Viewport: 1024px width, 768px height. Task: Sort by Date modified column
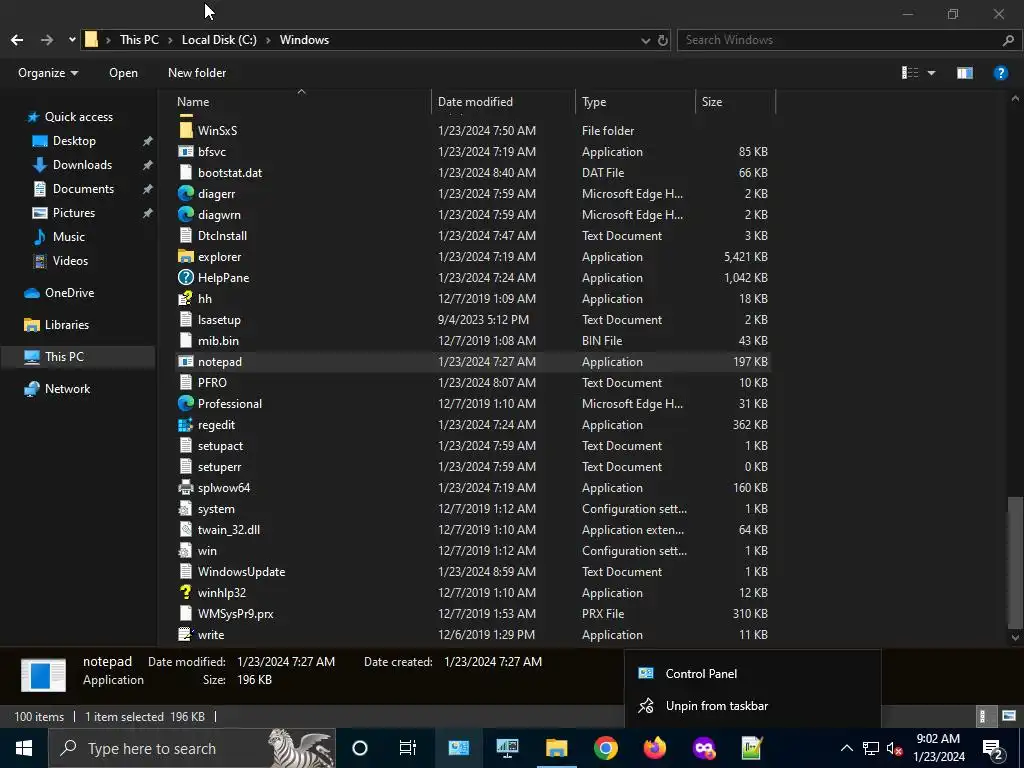[x=475, y=102]
